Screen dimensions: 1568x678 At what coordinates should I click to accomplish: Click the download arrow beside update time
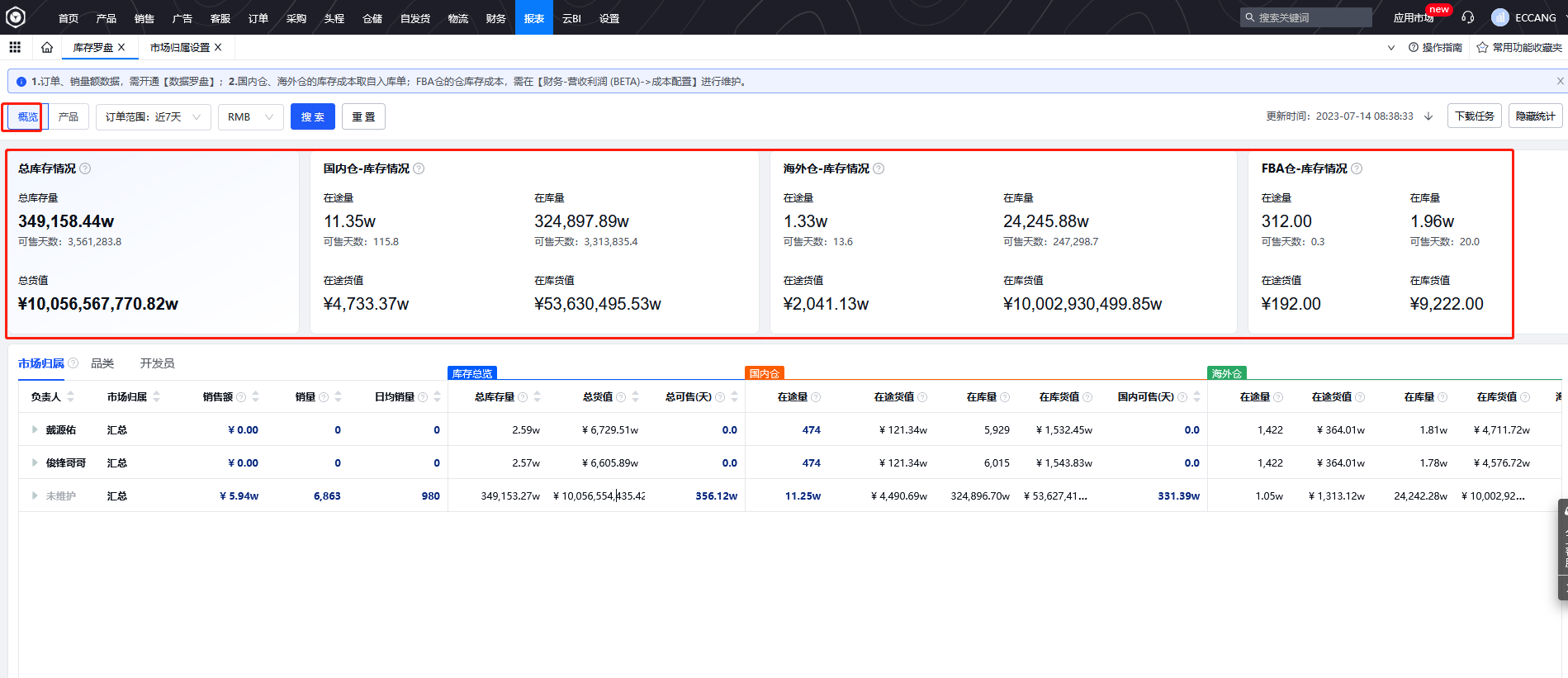coord(1428,116)
